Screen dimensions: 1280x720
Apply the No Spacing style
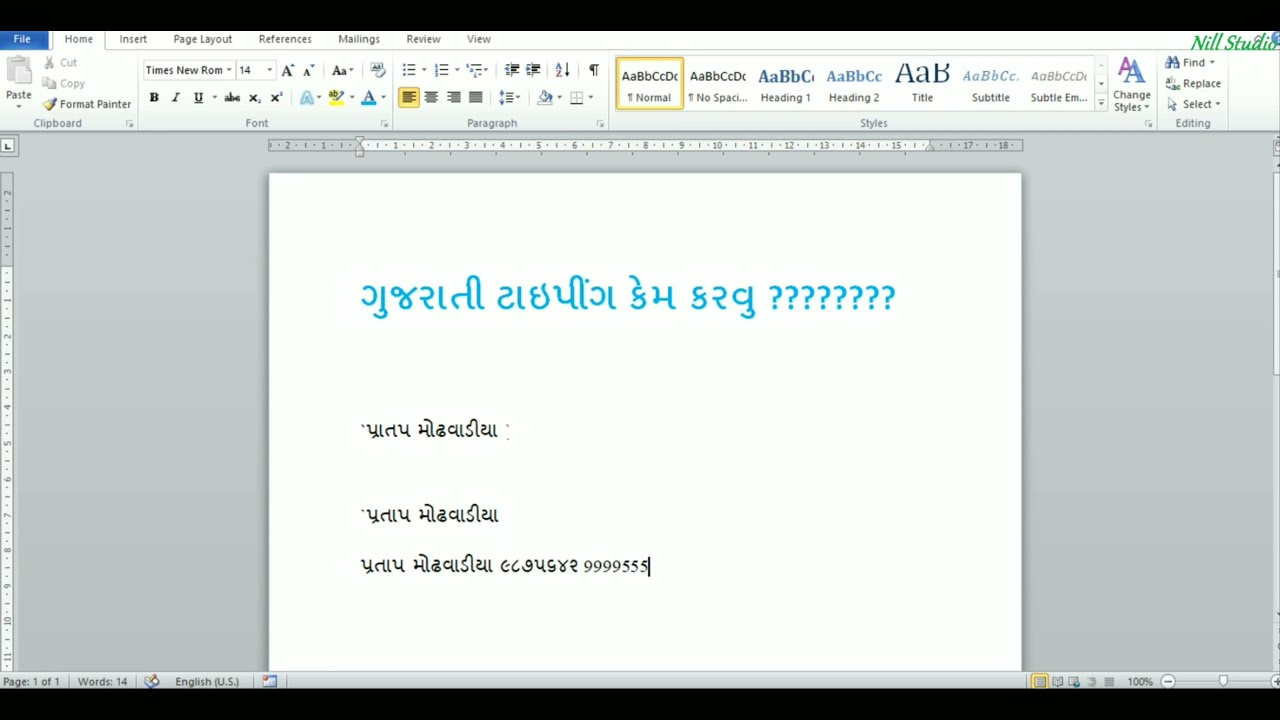(718, 84)
